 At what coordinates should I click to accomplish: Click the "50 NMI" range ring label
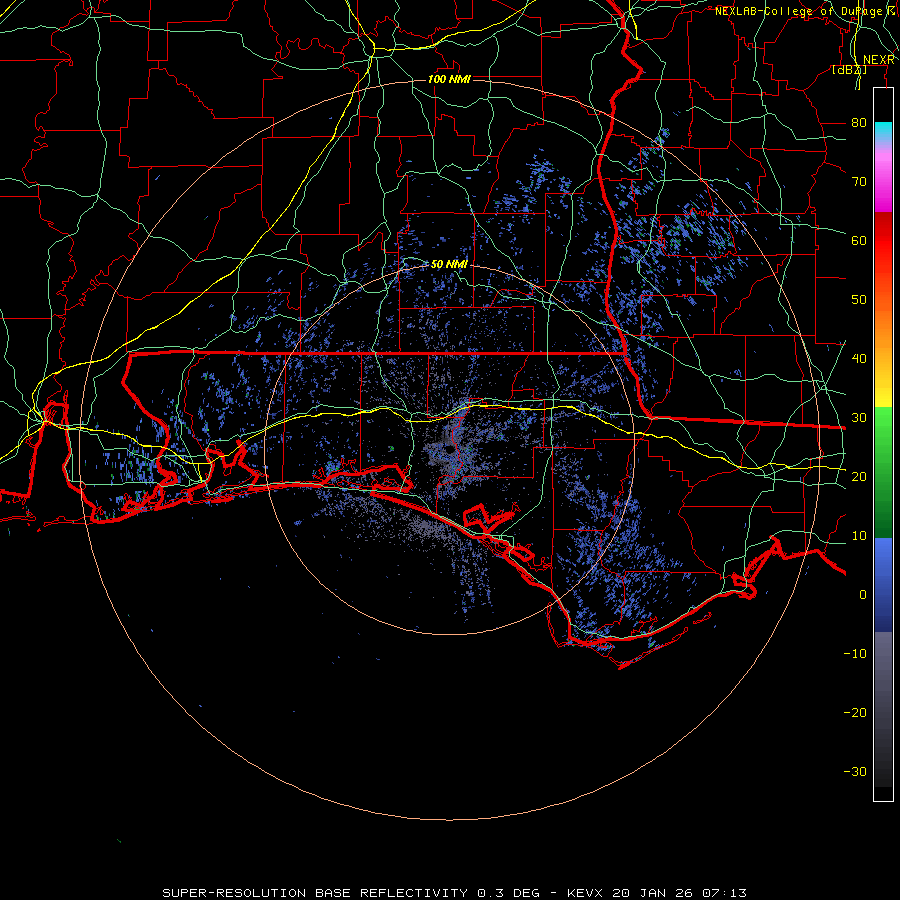(449, 264)
